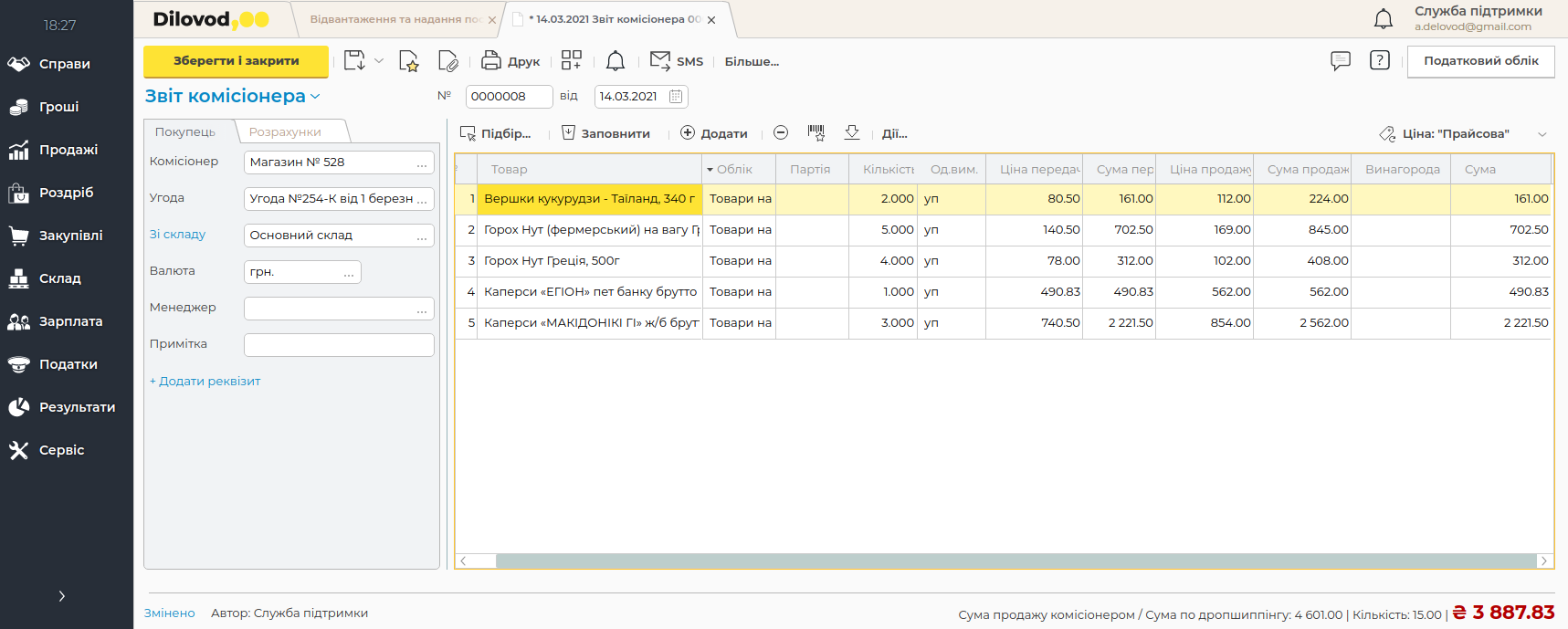Open the attached files paperclip icon
The width and height of the screenshot is (1568, 629).
(447, 61)
